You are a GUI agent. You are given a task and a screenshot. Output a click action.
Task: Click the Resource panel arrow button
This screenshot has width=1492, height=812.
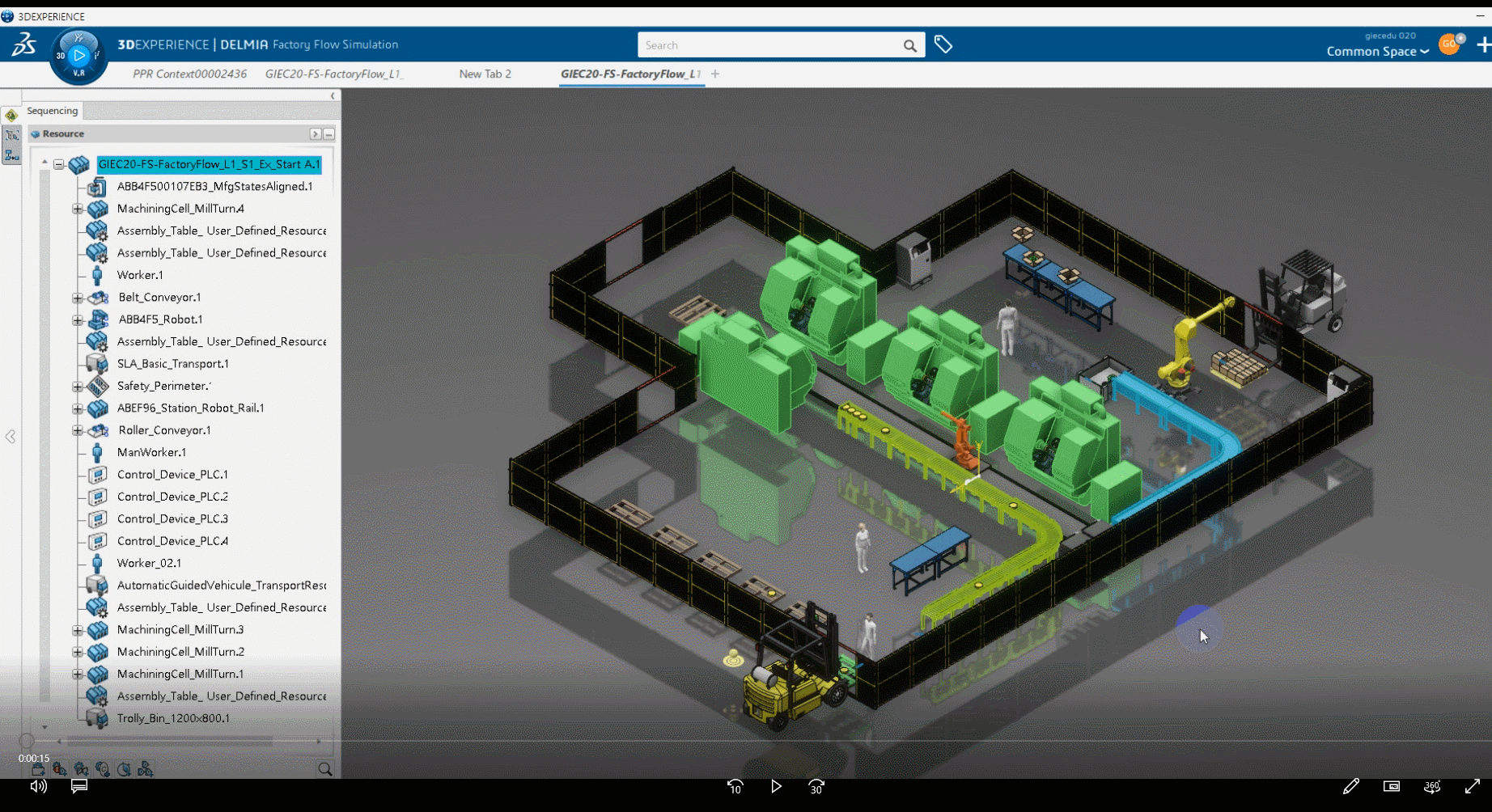[x=316, y=134]
